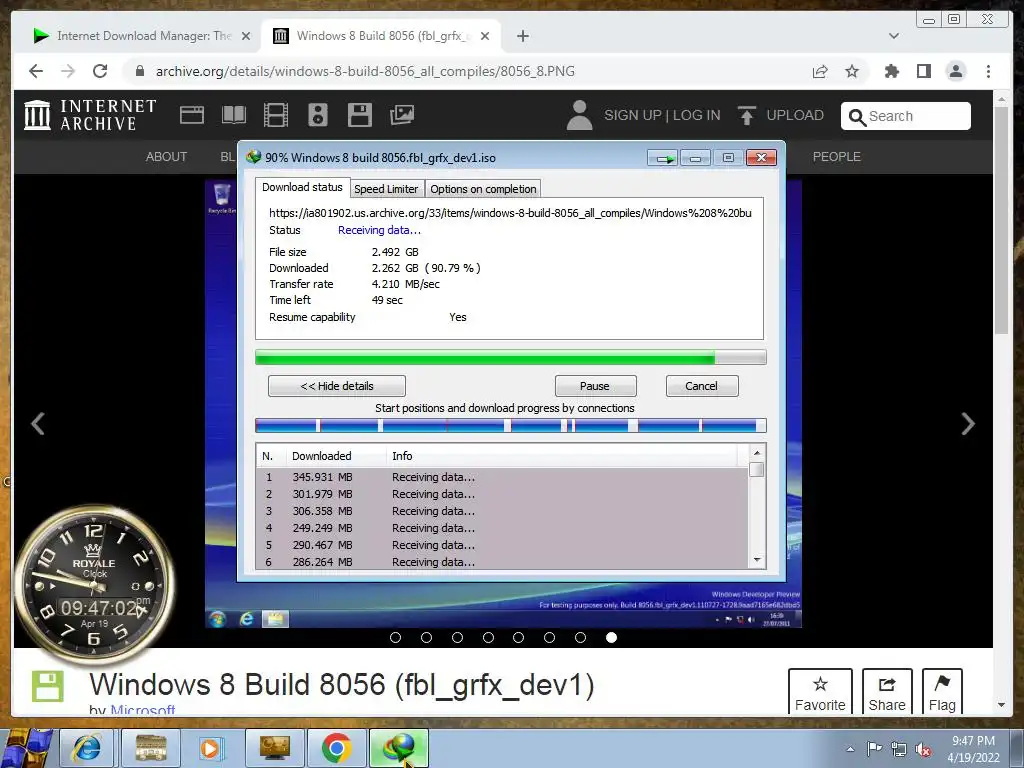The width and height of the screenshot is (1024, 768).
Task: Select Windows 8 Build 8056 browser tab
Action: point(382,36)
